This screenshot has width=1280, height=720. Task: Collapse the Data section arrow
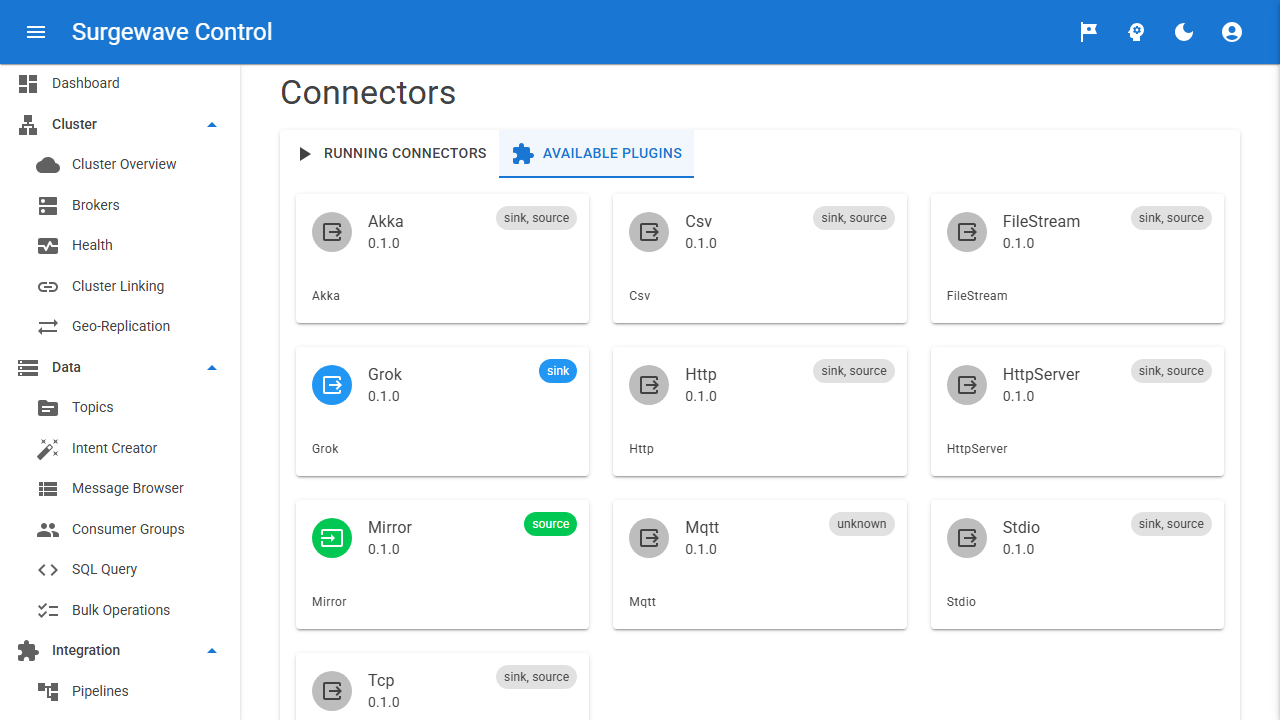(211, 368)
